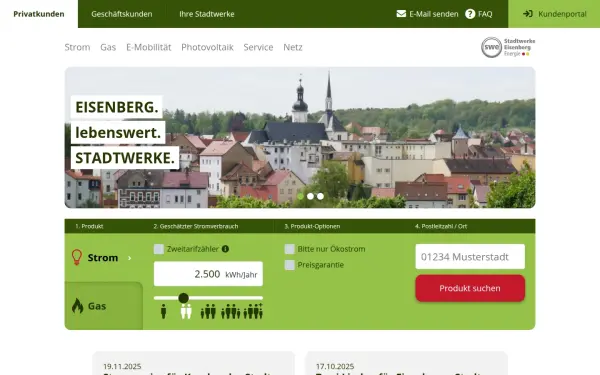
Task: Select the second carousel slide dot
Action: click(x=310, y=196)
